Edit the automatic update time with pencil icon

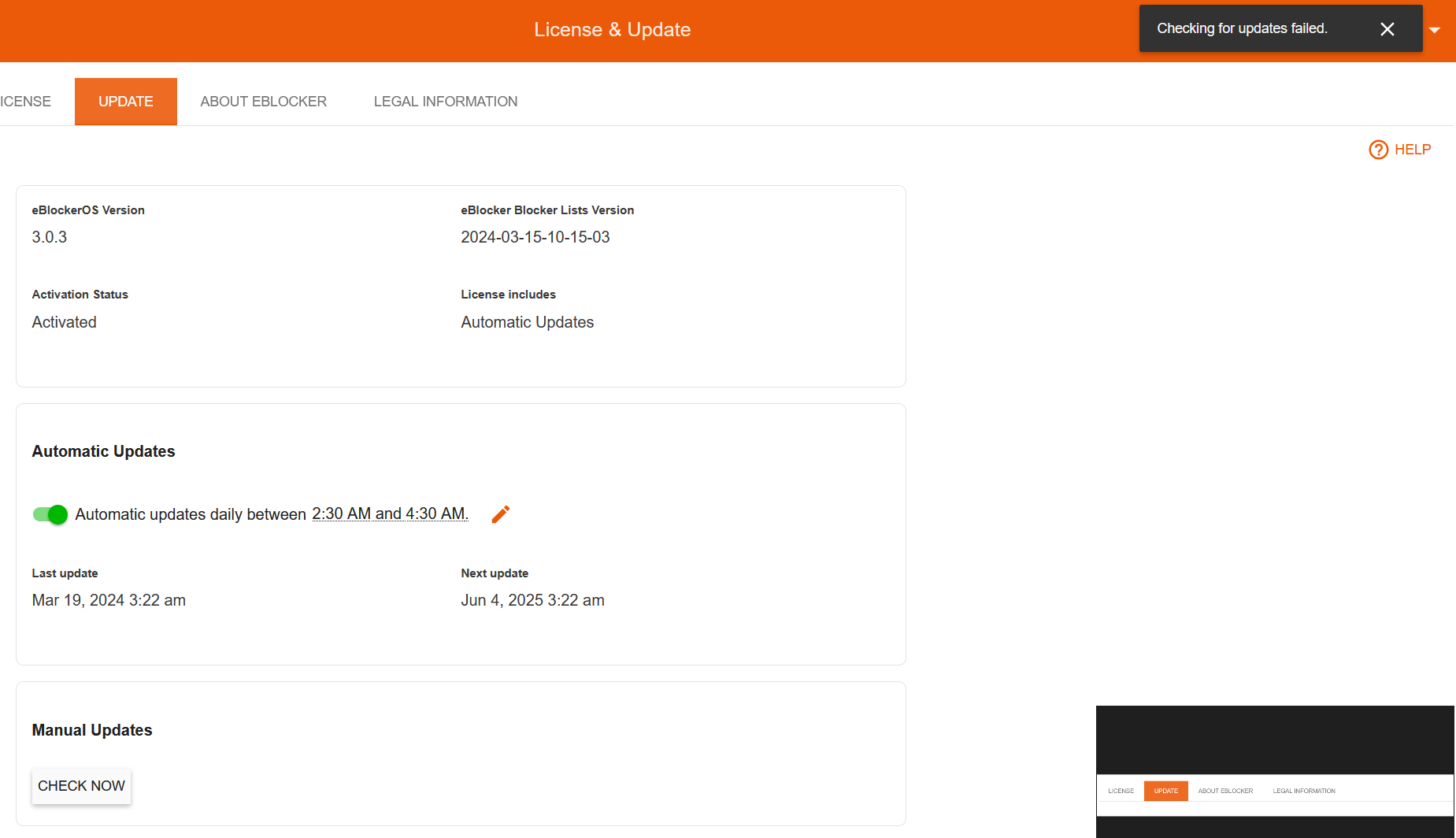tap(501, 514)
